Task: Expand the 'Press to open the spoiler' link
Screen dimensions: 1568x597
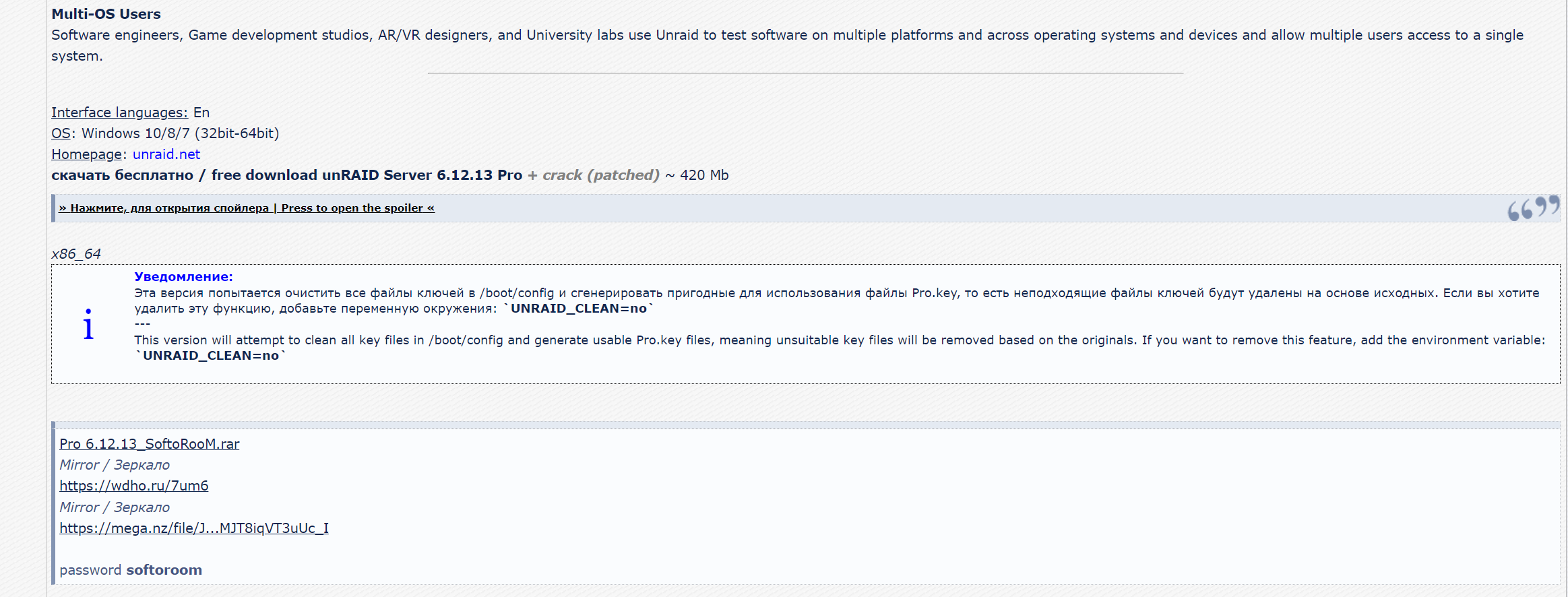Action: click(247, 208)
